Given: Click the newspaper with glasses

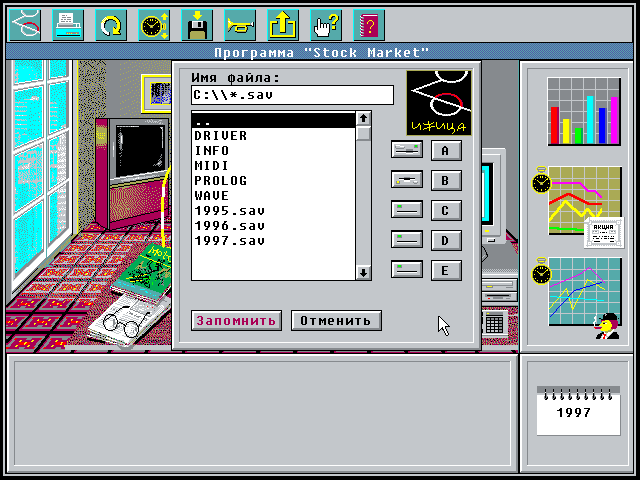Looking at the screenshot, I should tap(127, 320).
